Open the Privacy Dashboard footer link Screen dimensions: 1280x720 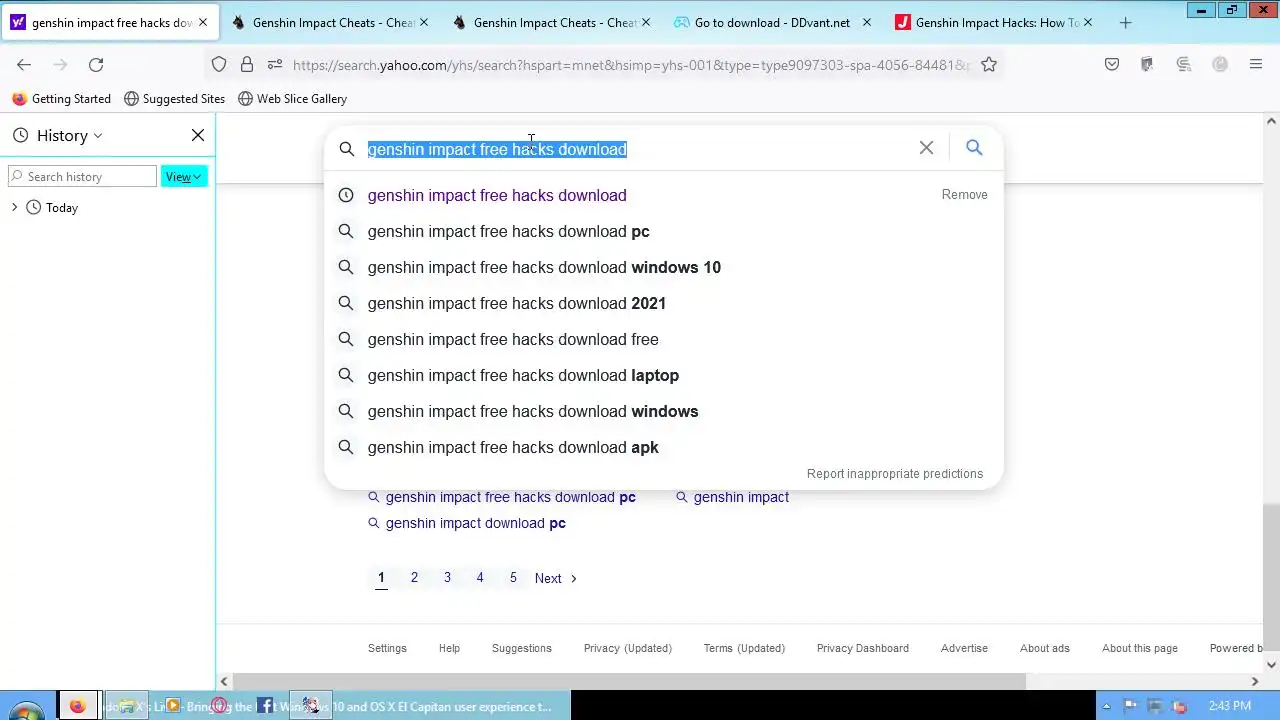[863, 648]
